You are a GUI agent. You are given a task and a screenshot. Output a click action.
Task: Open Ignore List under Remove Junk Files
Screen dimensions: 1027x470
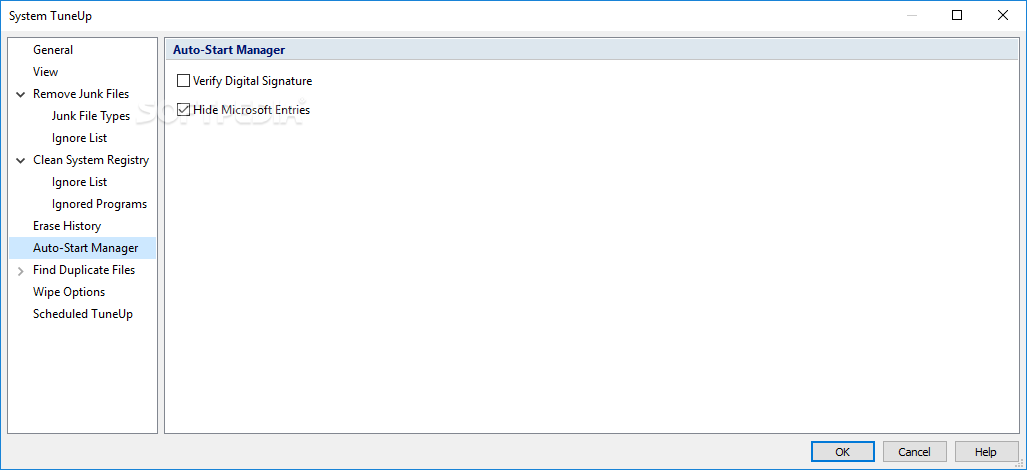(79, 138)
